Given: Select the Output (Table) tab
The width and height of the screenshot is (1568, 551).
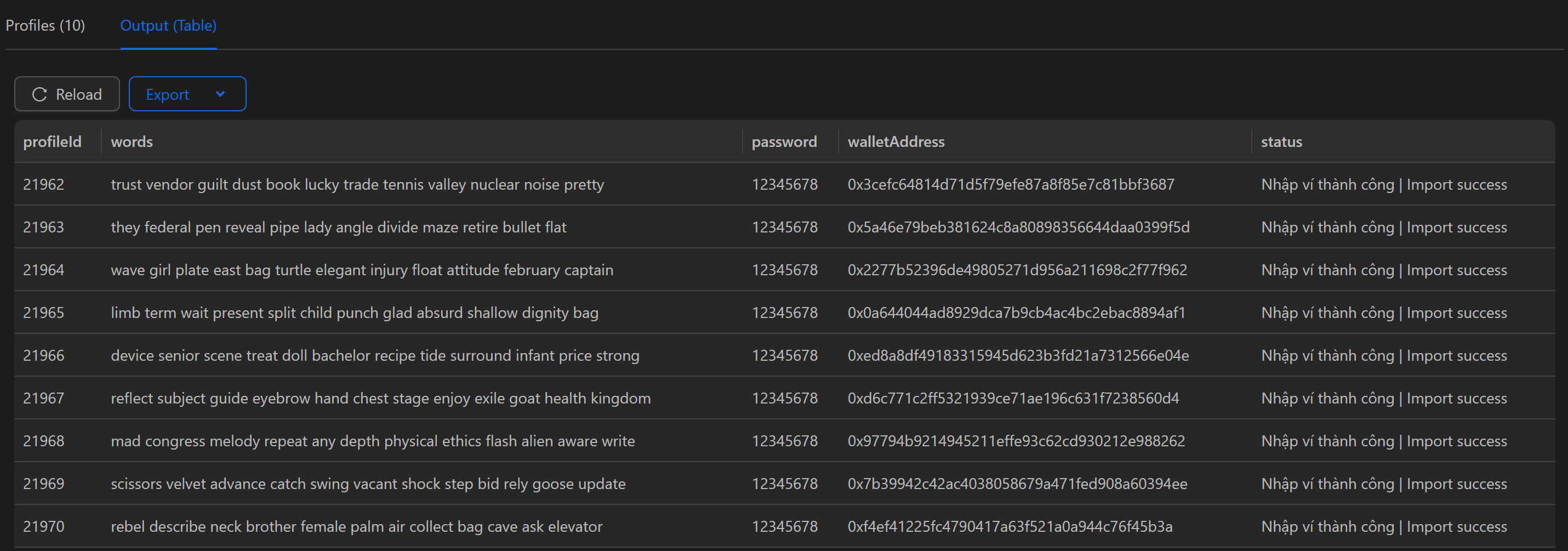Looking at the screenshot, I should [168, 26].
